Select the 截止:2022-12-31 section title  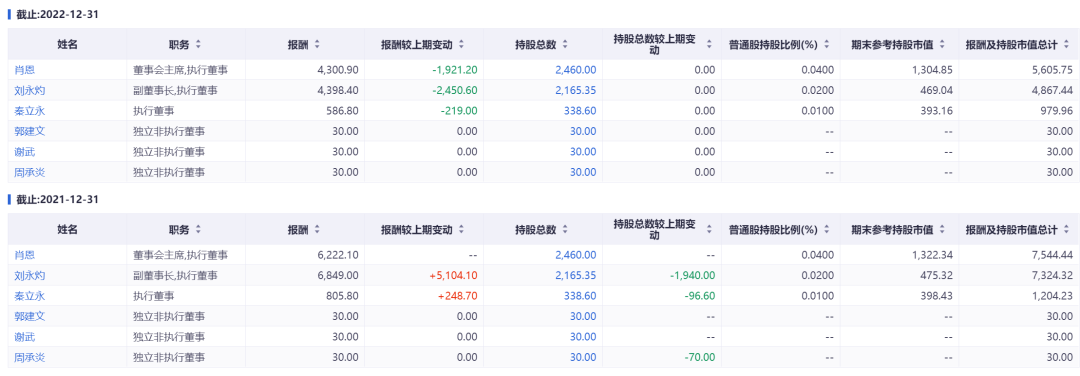click(58, 14)
